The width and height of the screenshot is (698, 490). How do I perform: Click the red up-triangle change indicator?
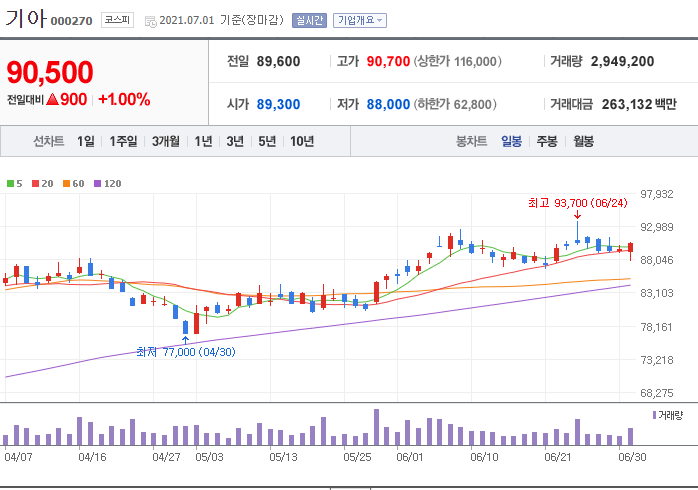pos(53,99)
